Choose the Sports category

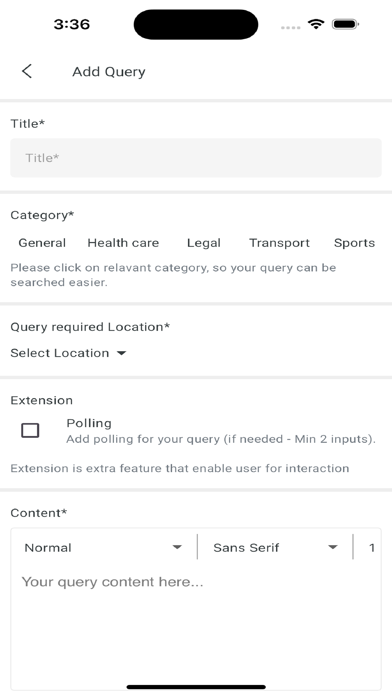[x=354, y=243]
